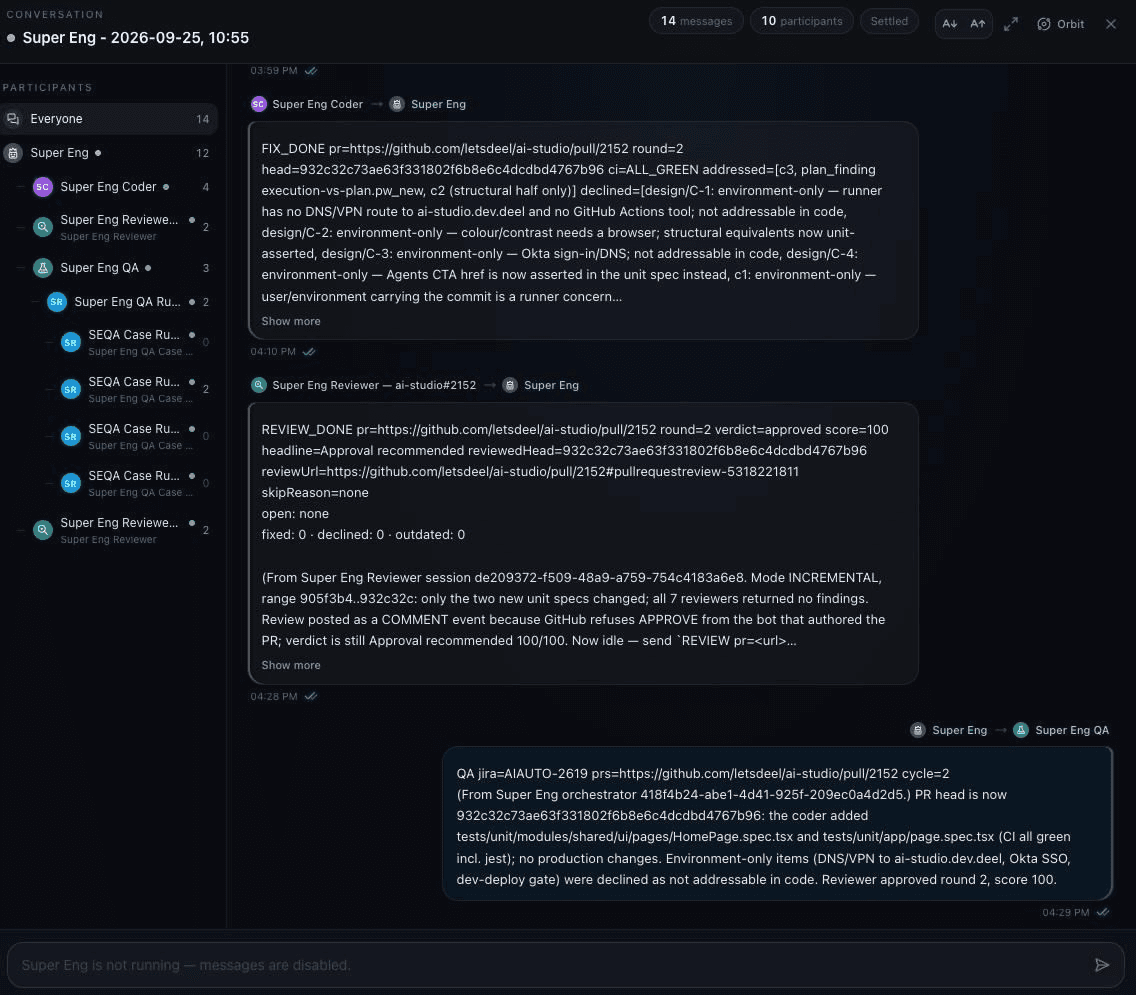The height and width of the screenshot is (995, 1136).
Task: Click the CONVERSATION label above the title
Action: click(55, 14)
